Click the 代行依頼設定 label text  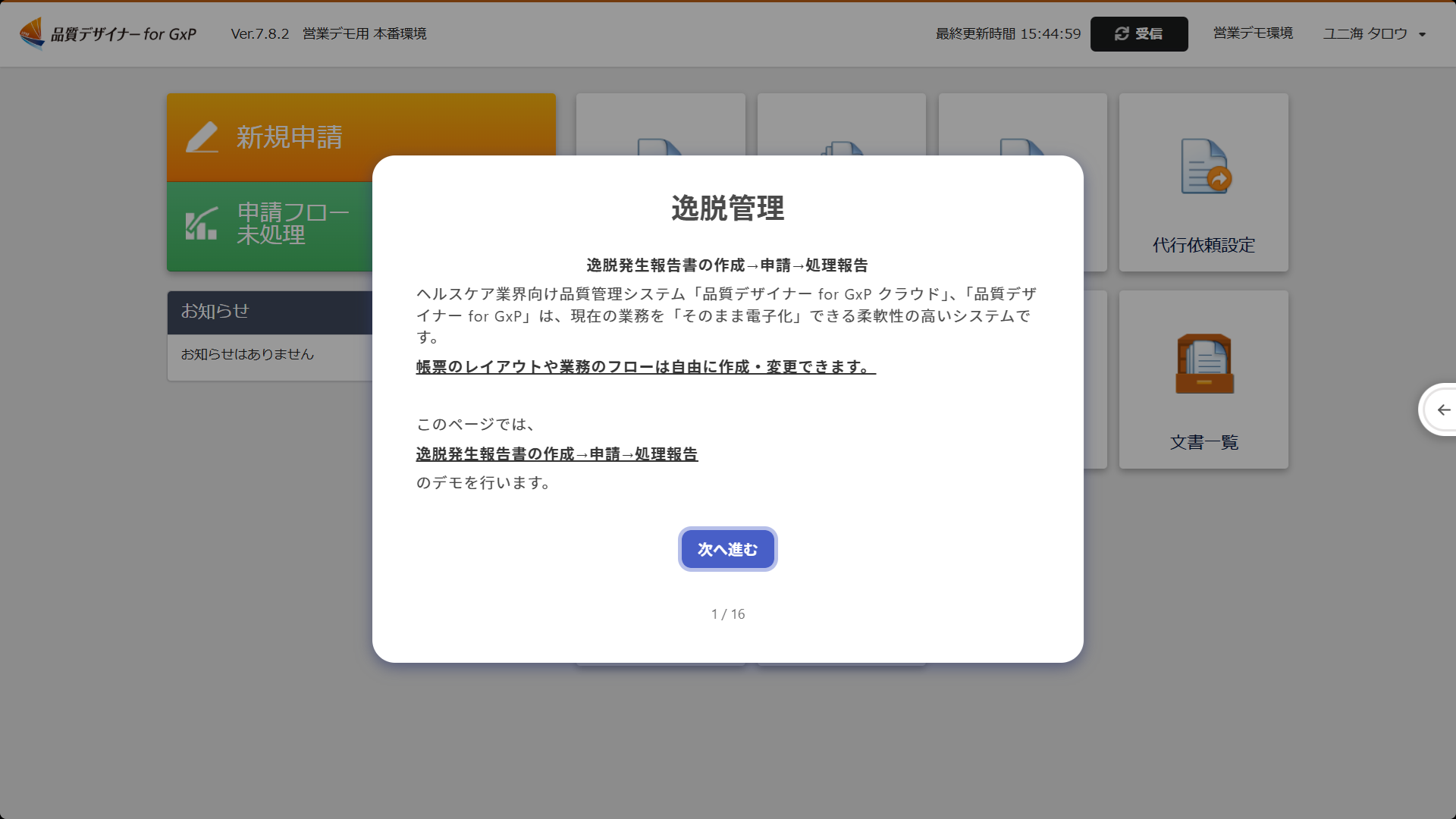(1203, 246)
